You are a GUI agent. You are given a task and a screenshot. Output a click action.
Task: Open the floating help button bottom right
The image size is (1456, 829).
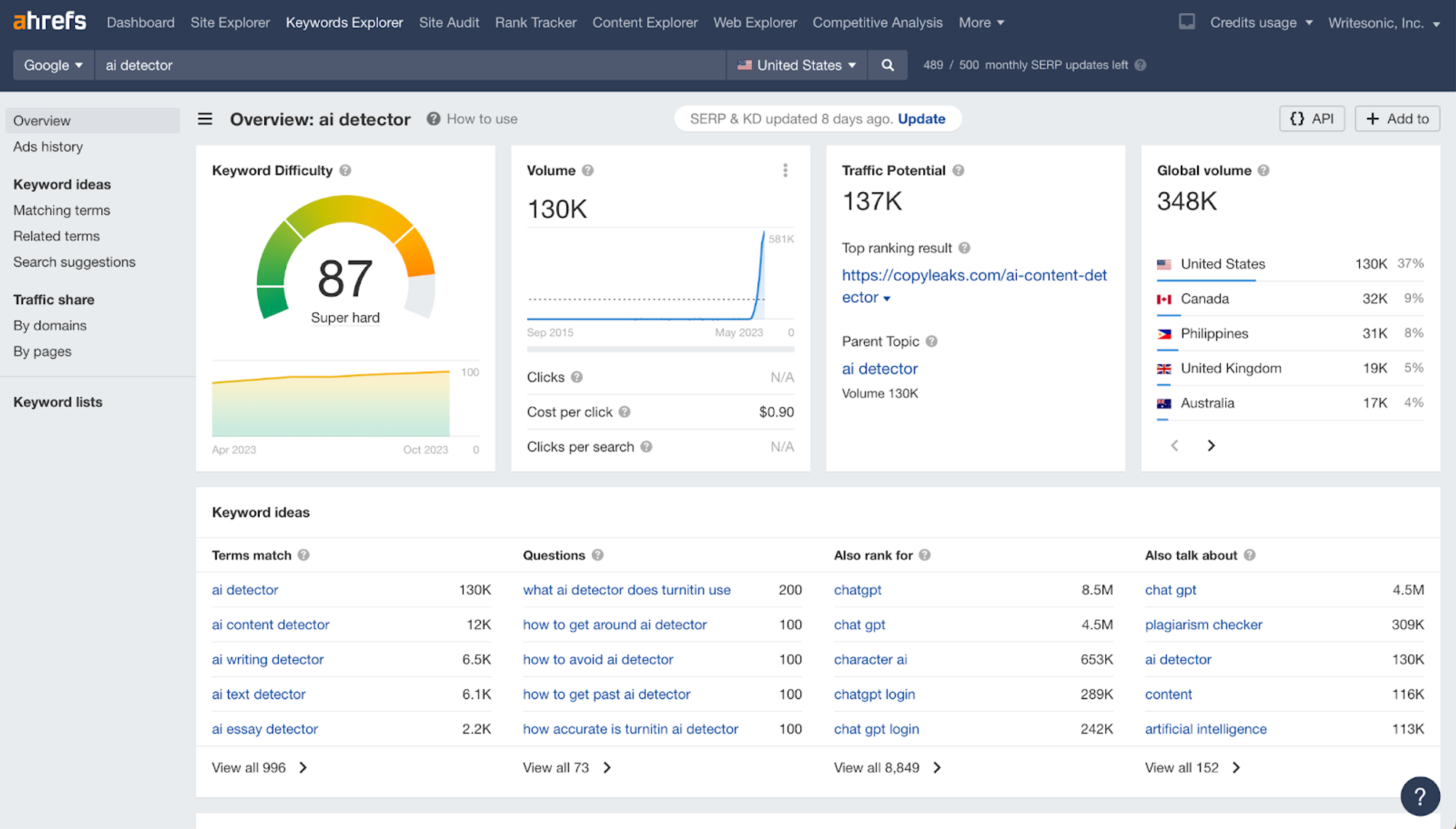pos(1420,796)
